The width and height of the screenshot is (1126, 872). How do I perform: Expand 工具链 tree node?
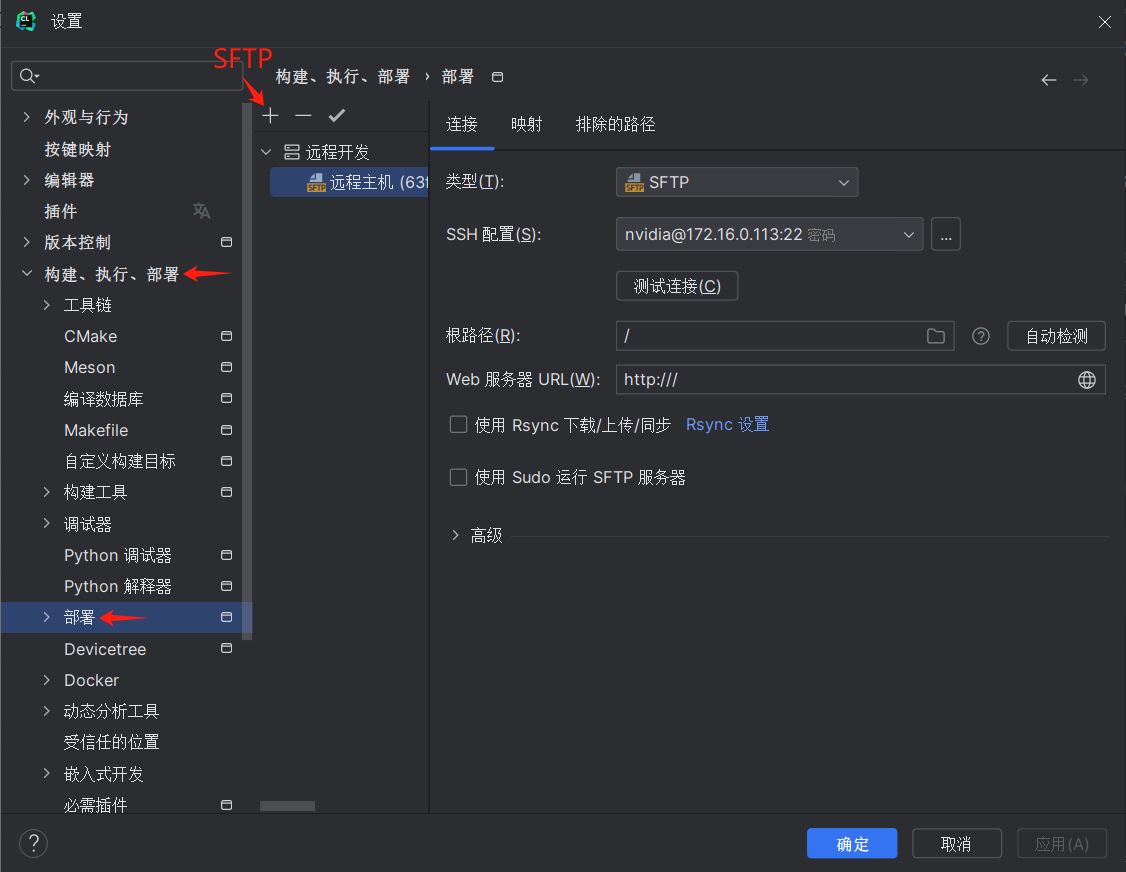47,305
